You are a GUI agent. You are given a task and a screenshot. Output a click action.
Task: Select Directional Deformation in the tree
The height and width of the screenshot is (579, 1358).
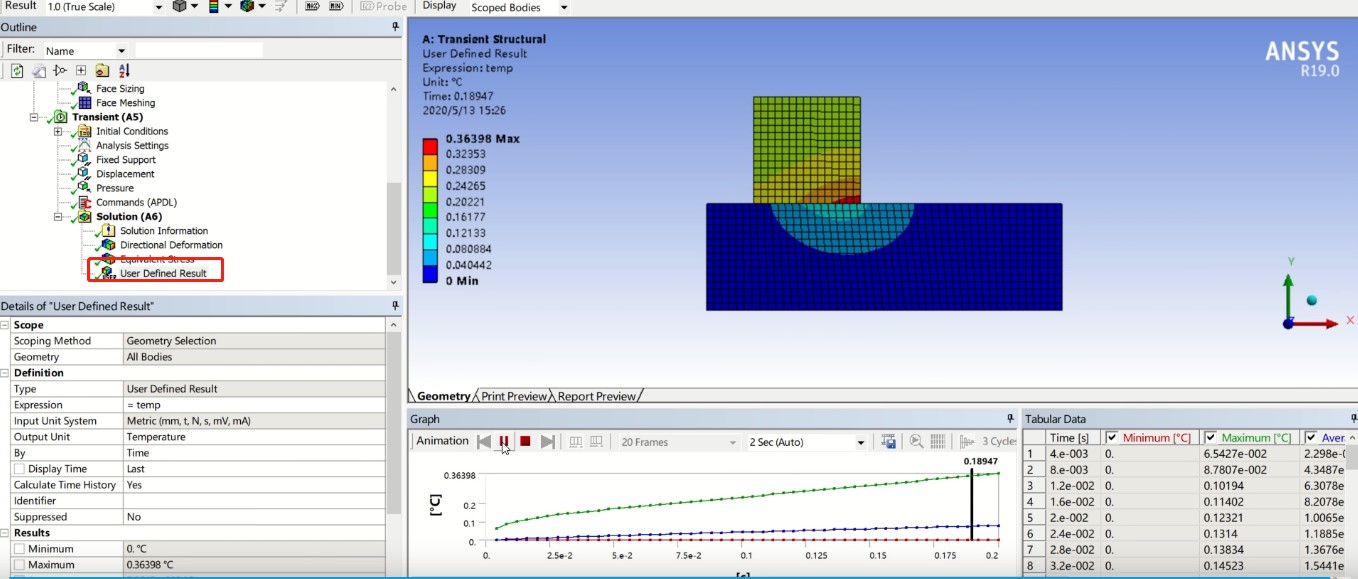171,245
